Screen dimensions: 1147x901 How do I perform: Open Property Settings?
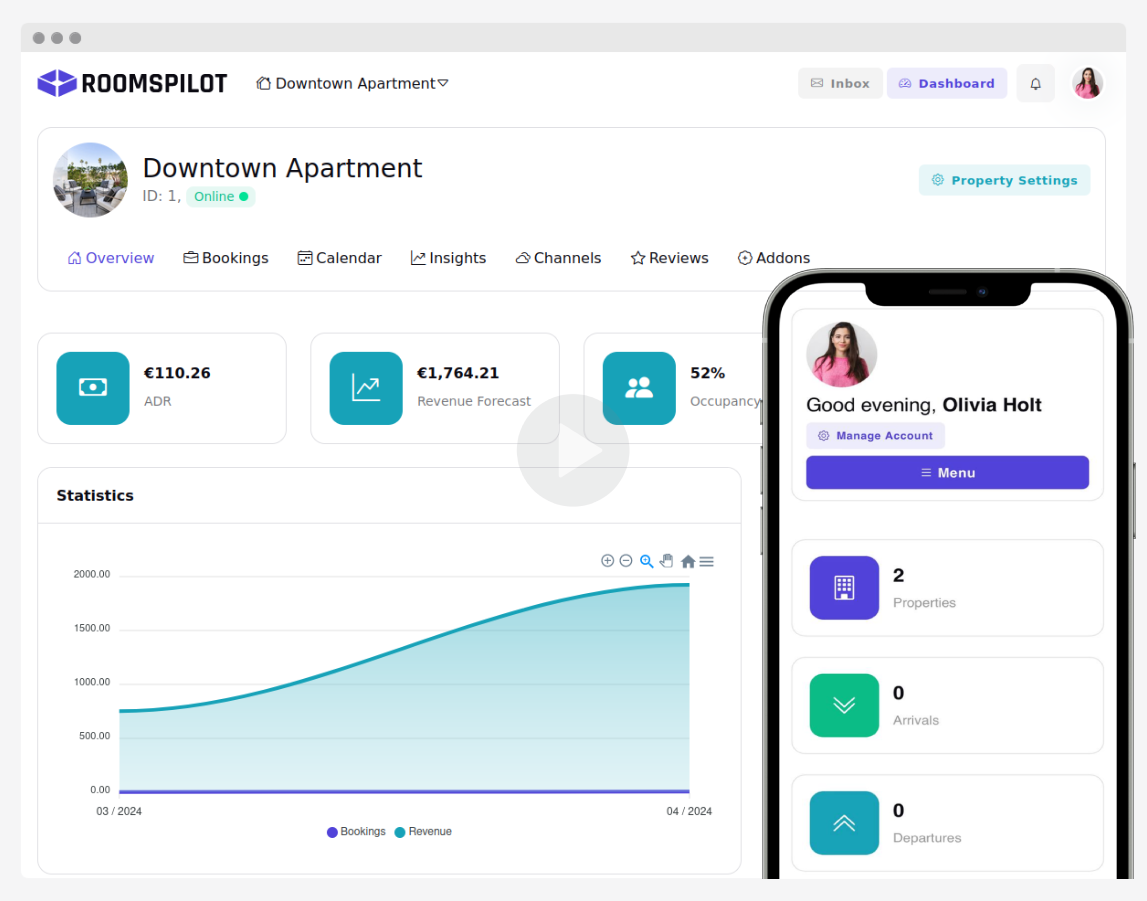click(x=1004, y=180)
